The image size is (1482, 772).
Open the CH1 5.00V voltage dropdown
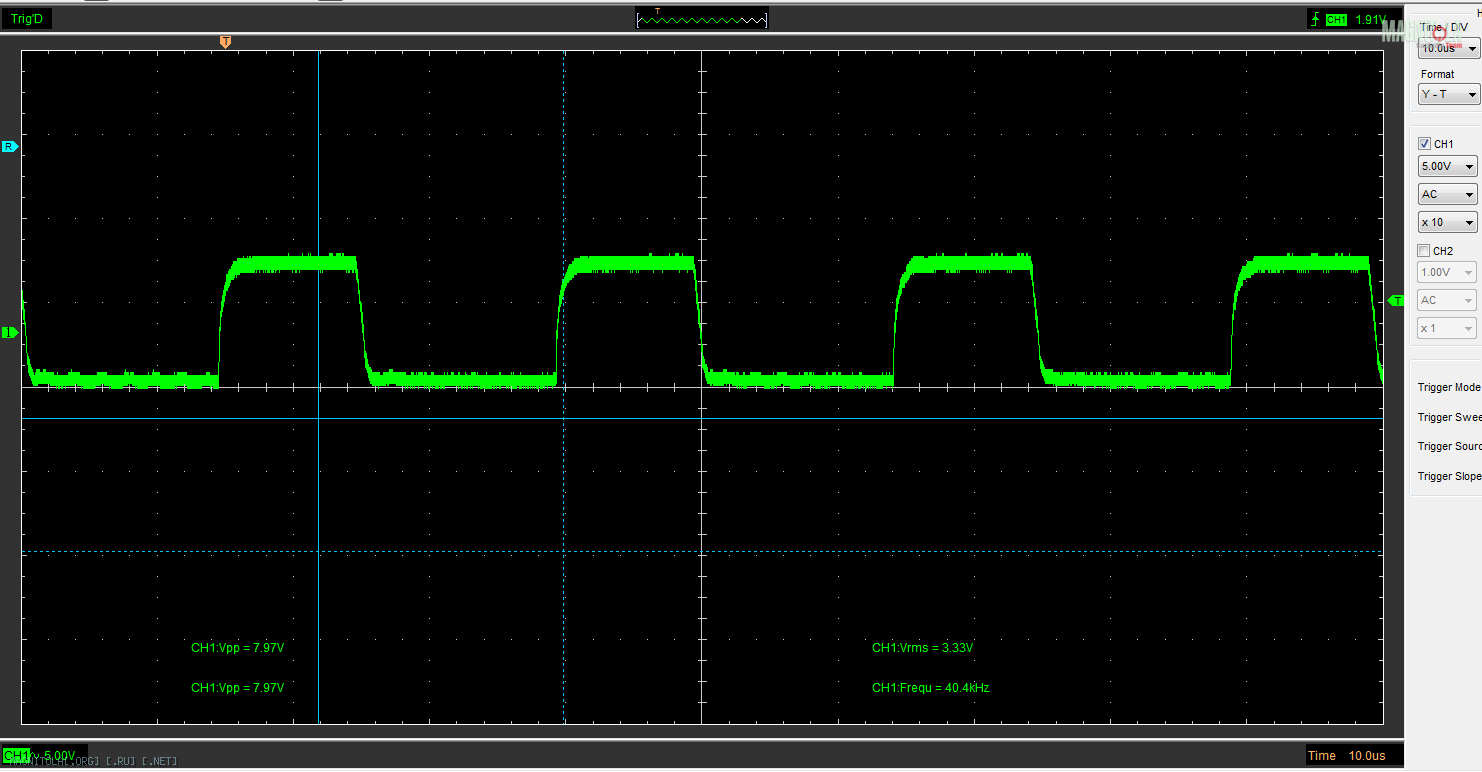pos(1447,166)
